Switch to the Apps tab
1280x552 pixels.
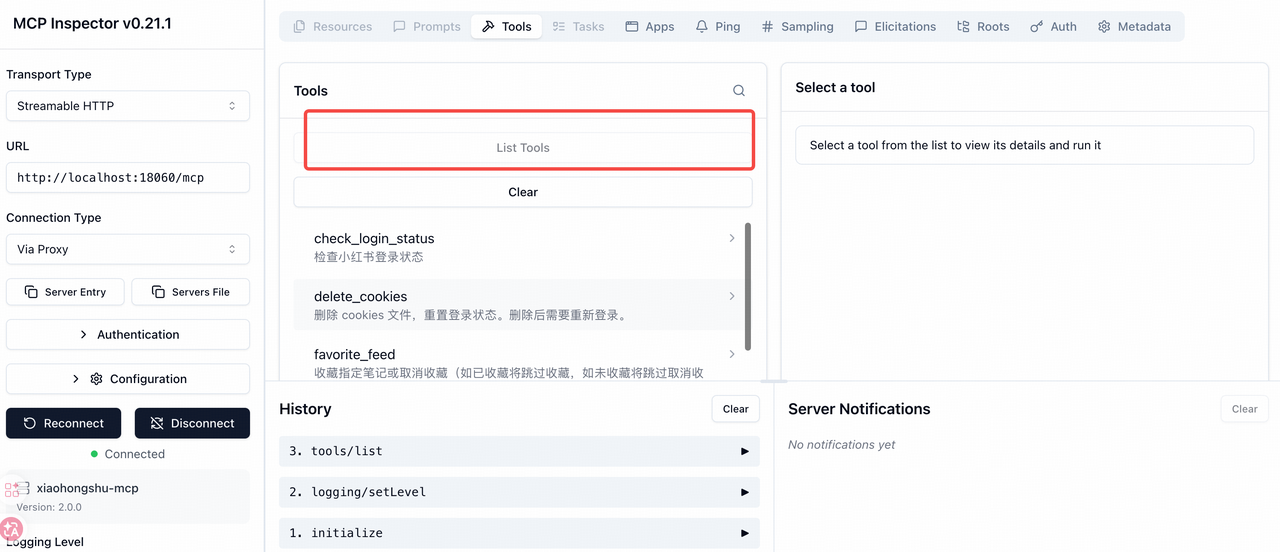[x=650, y=27]
